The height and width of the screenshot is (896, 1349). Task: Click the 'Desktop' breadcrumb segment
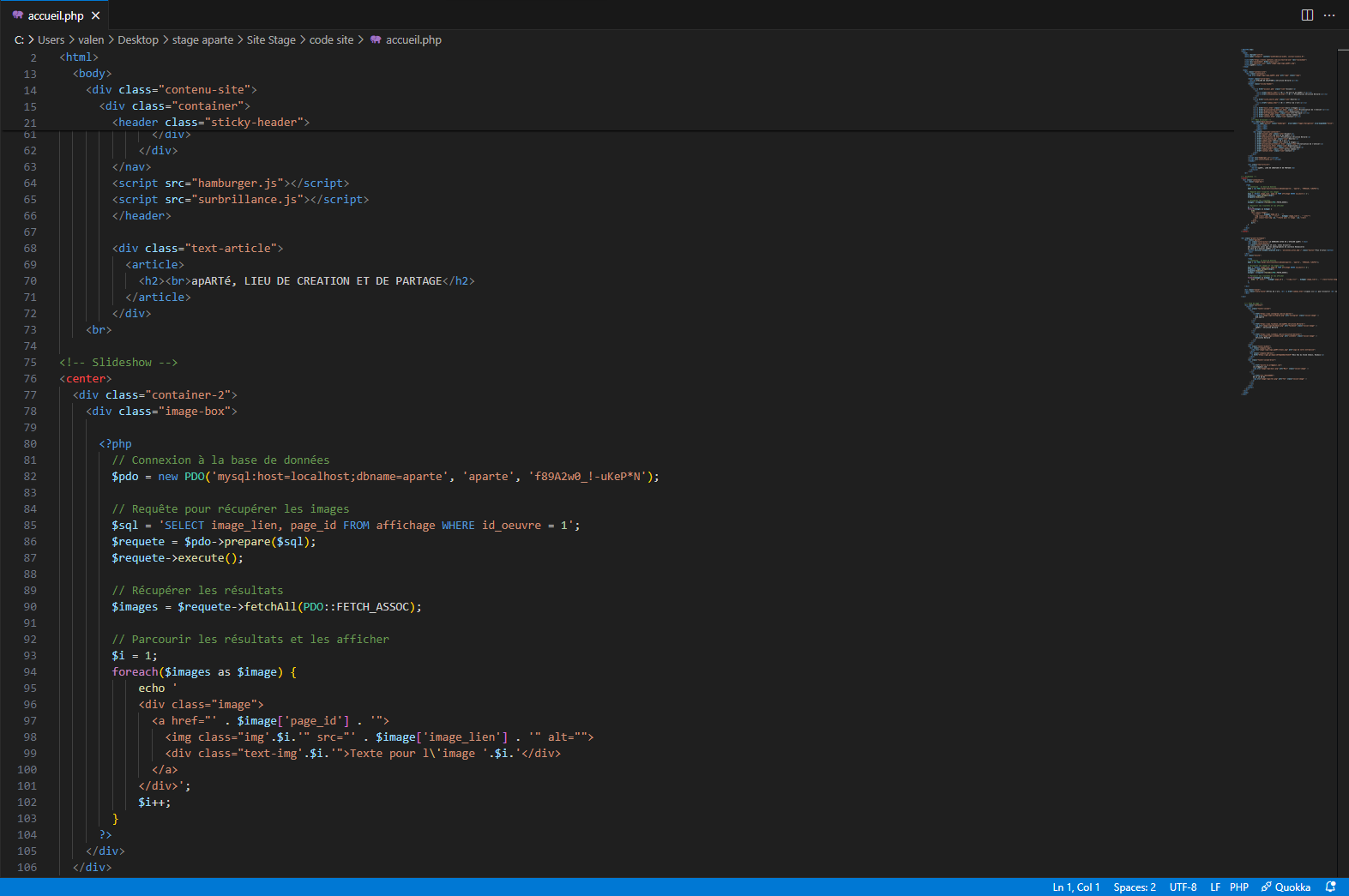[x=137, y=40]
